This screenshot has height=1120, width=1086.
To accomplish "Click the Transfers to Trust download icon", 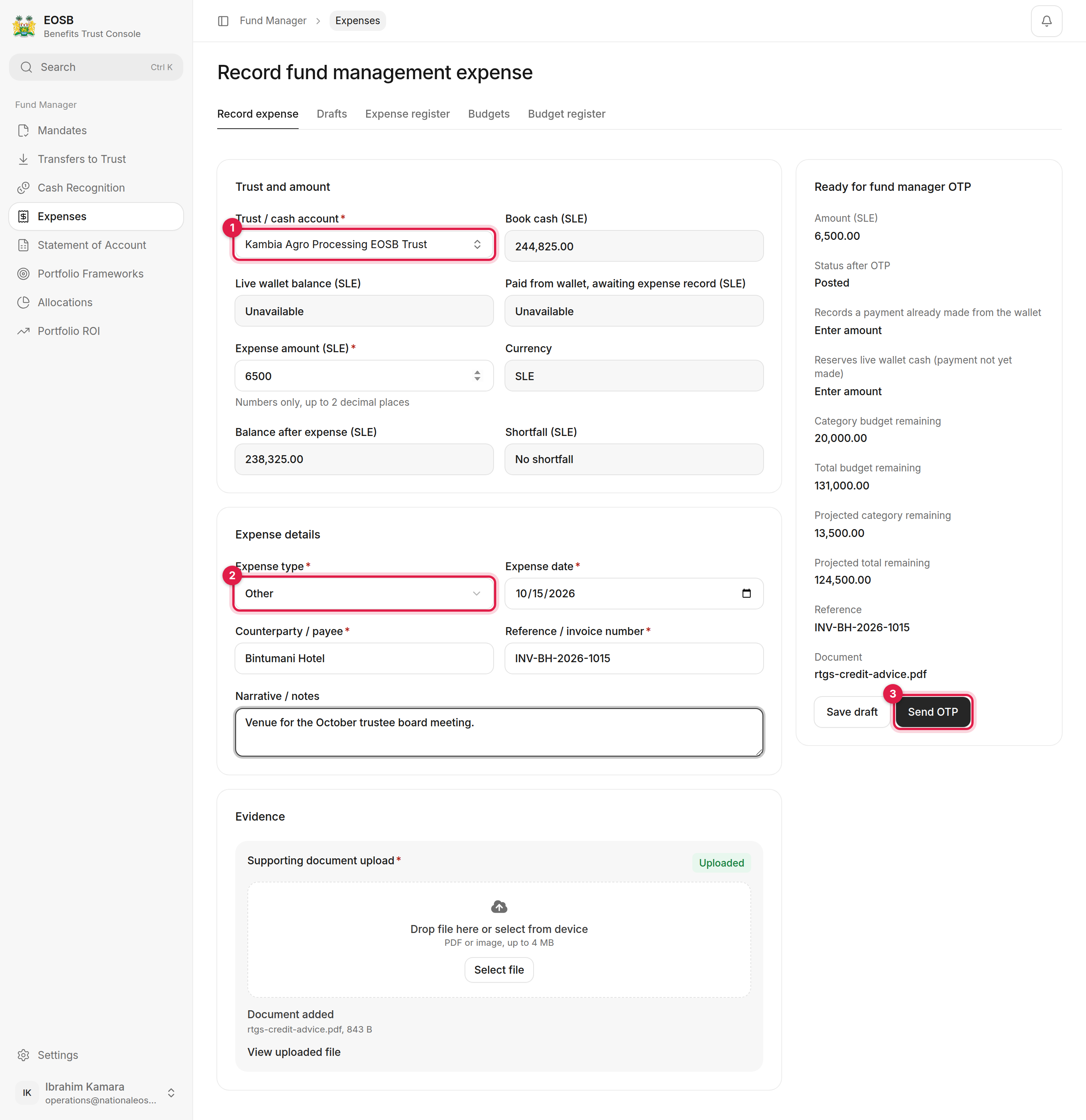I will point(23,159).
